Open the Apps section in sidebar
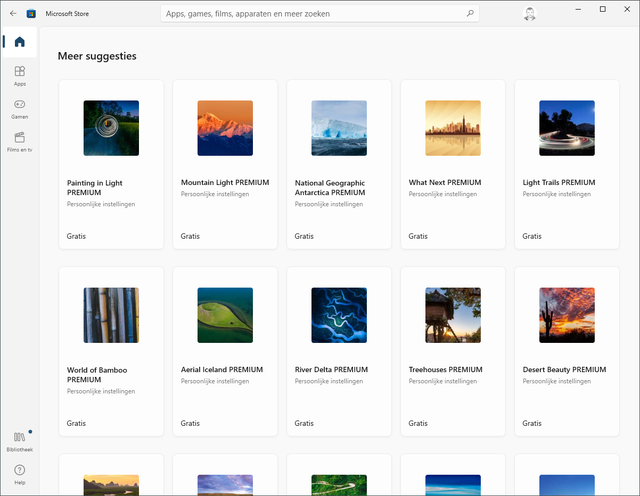The image size is (640, 496). point(19,76)
